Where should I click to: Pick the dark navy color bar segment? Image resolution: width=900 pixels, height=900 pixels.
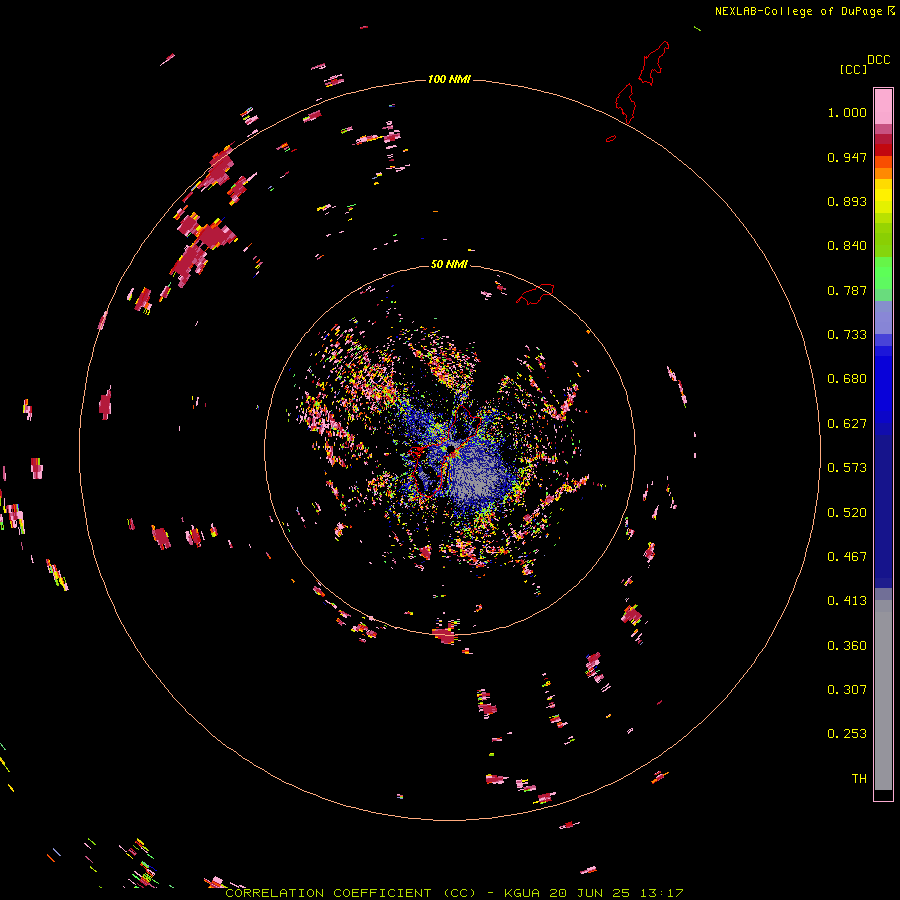(883, 505)
